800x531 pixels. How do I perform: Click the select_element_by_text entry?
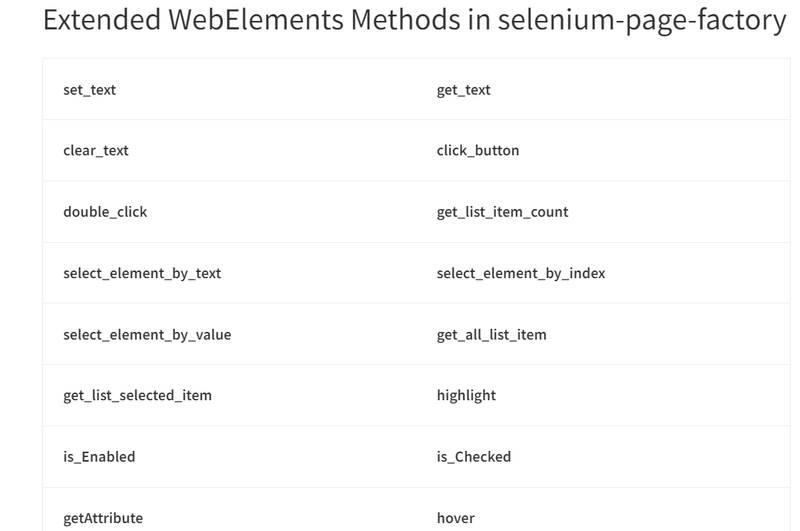[141, 273]
